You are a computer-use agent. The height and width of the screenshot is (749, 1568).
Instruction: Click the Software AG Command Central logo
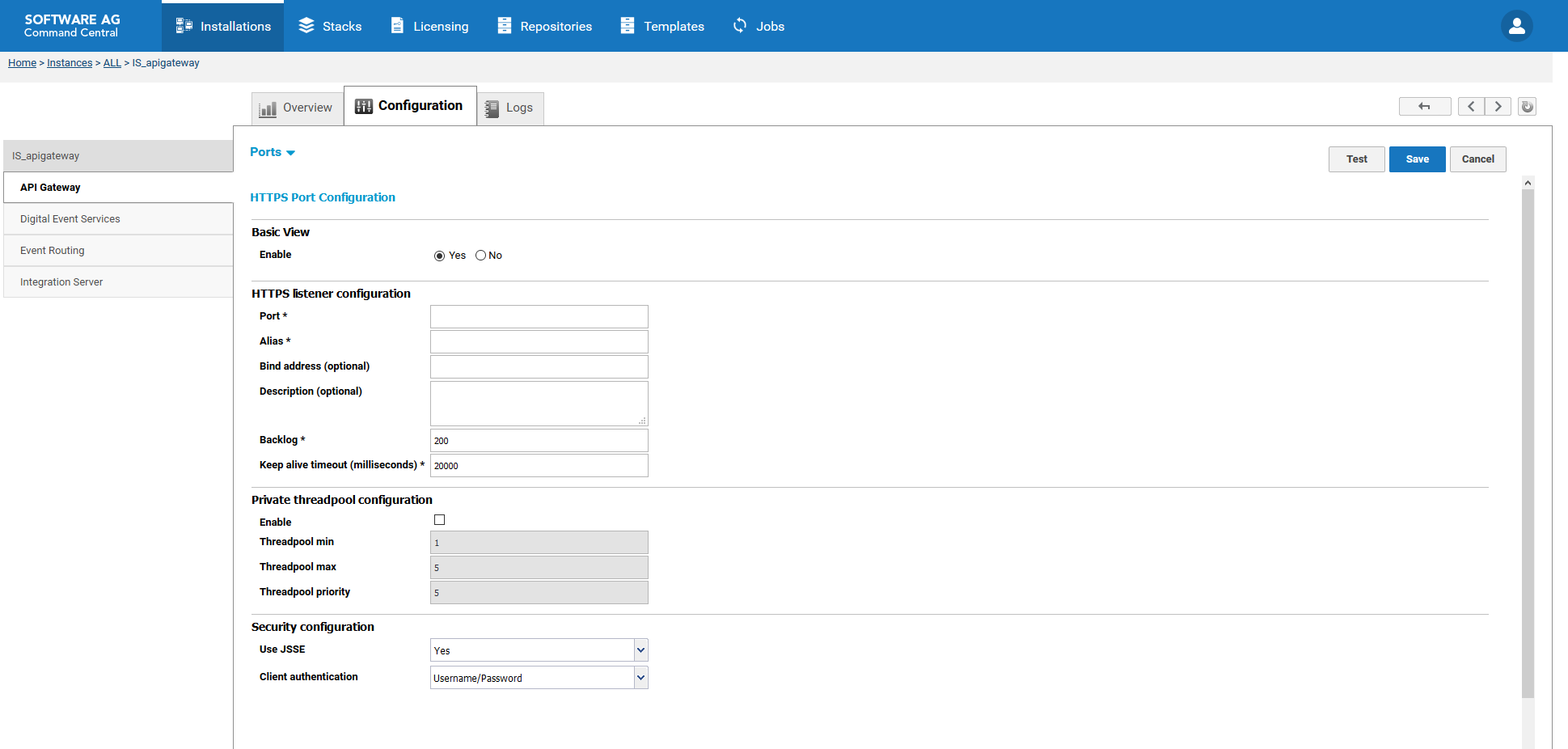pyautogui.click(x=72, y=26)
